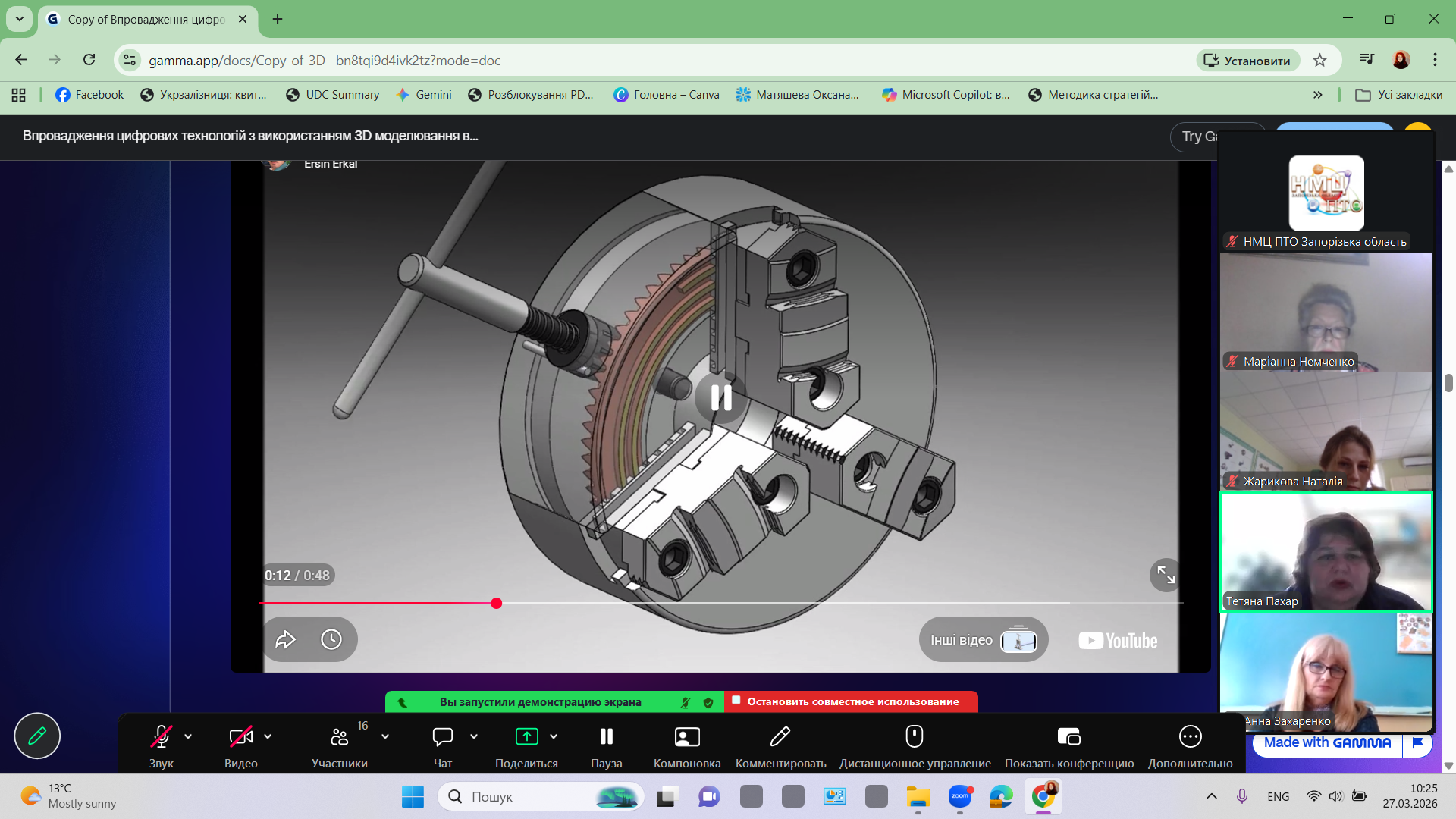Click the Інші відео button
The image size is (1456, 819).
click(983, 640)
